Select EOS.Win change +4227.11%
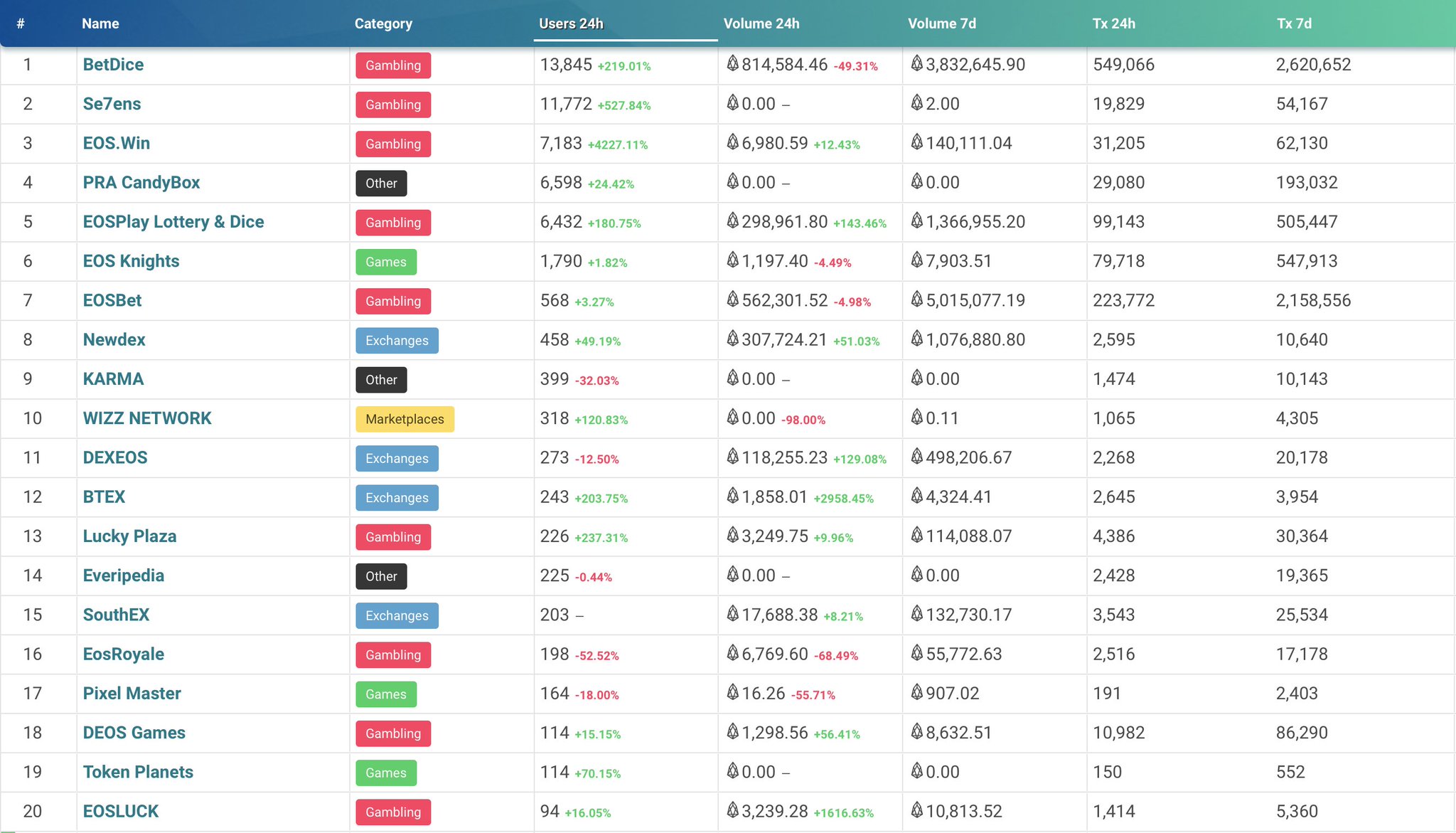 (x=618, y=144)
